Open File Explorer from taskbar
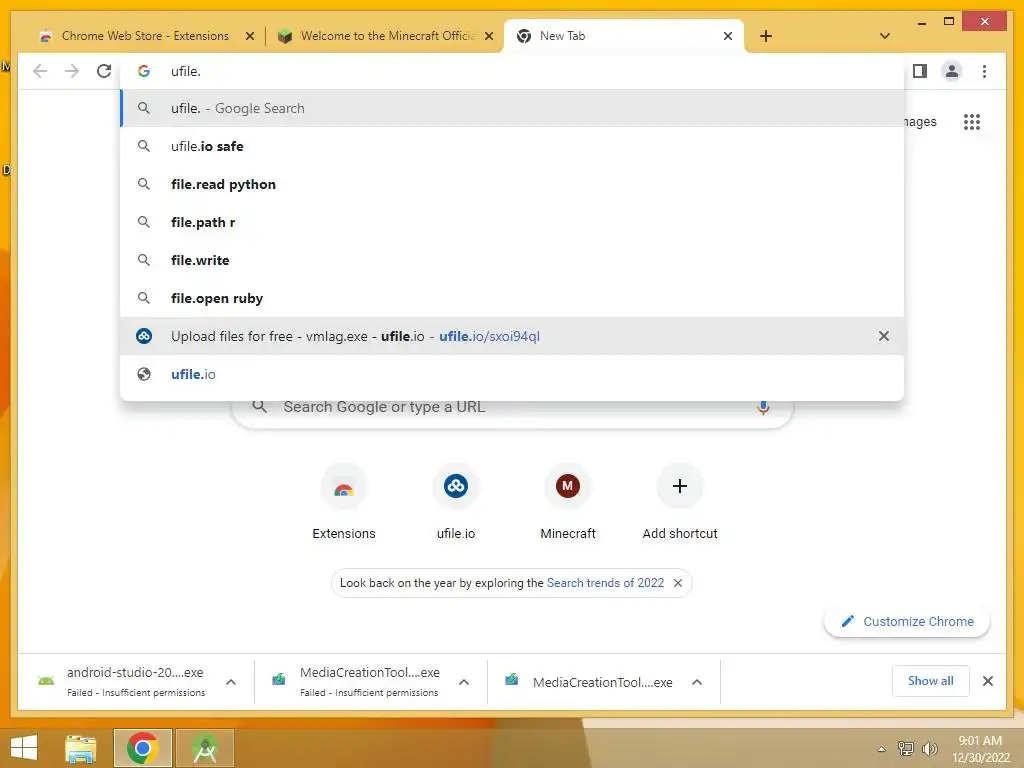 pos(81,748)
